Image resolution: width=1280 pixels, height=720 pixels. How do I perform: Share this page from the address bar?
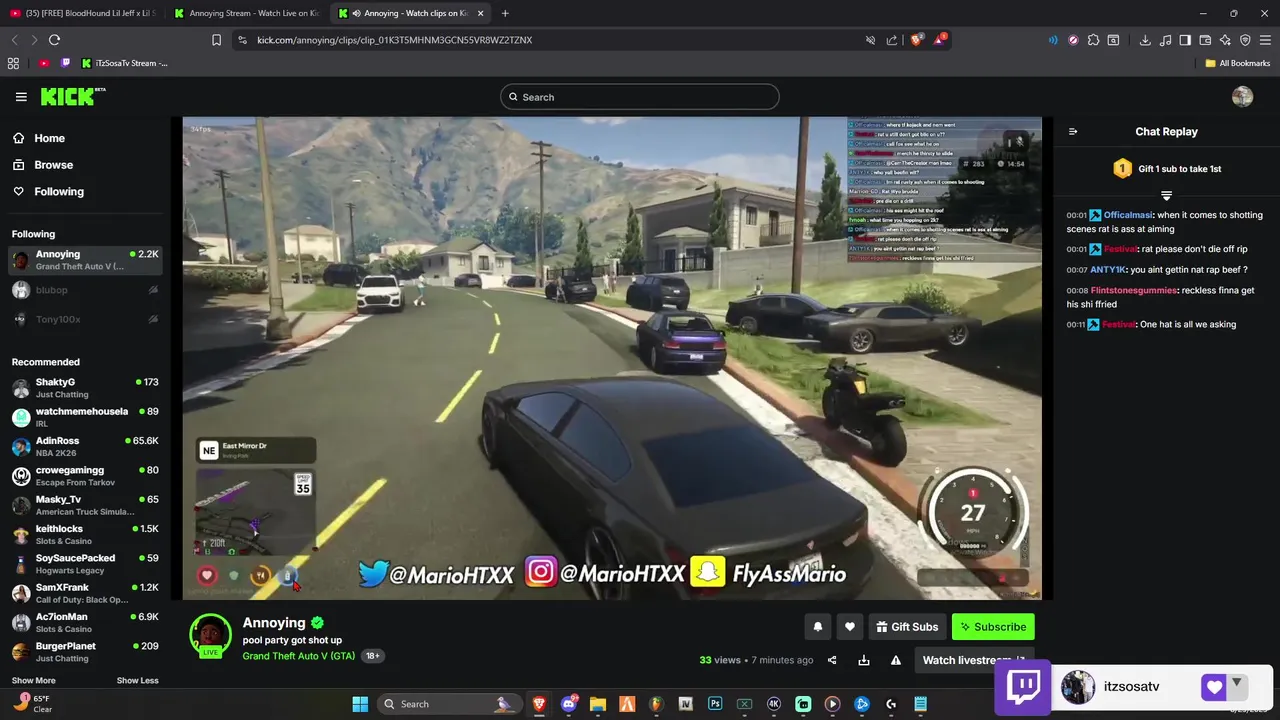(x=891, y=40)
